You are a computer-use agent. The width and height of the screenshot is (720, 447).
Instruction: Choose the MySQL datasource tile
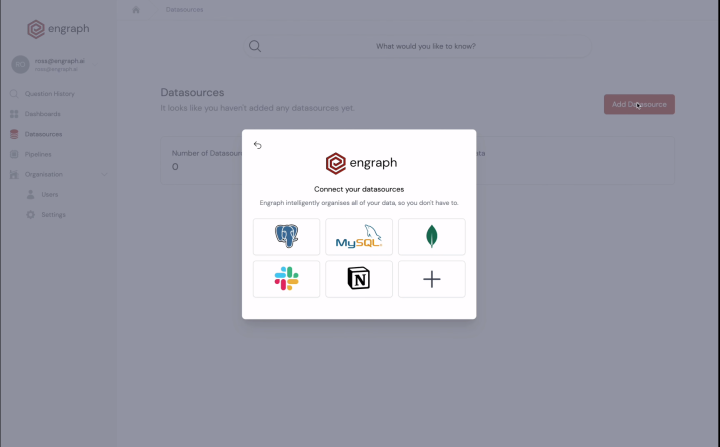[x=359, y=237]
